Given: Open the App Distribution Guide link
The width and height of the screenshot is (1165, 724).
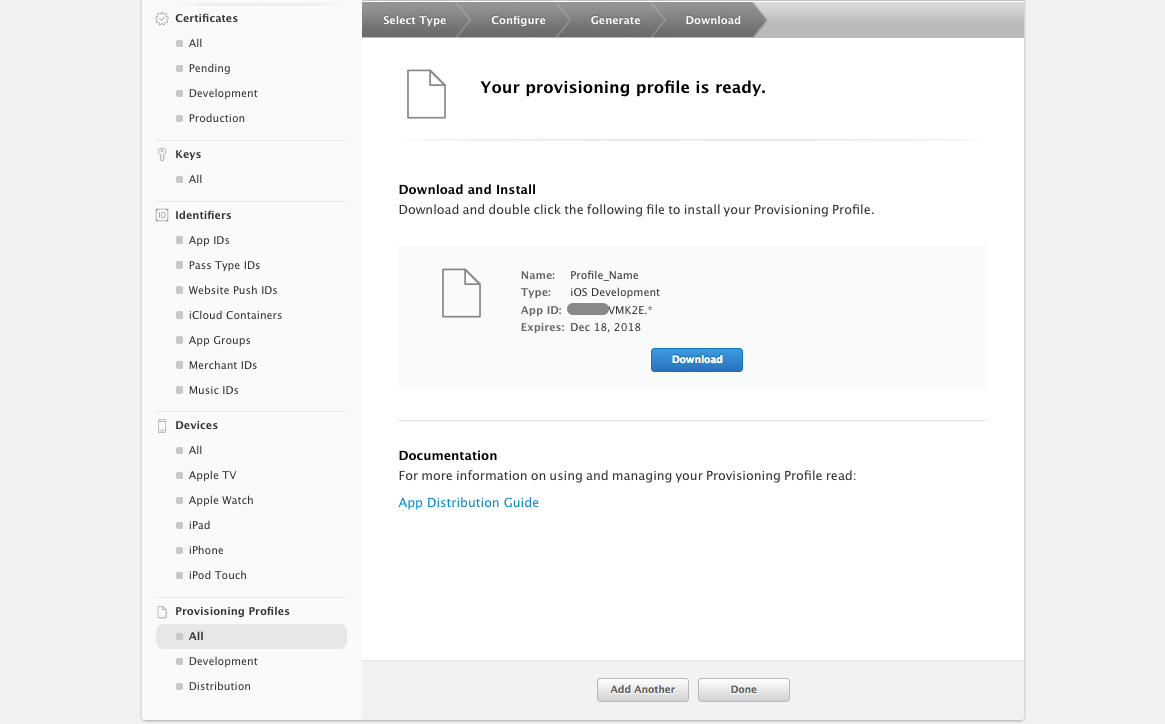Looking at the screenshot, I should pyautogui.click(x=468, y=503).
